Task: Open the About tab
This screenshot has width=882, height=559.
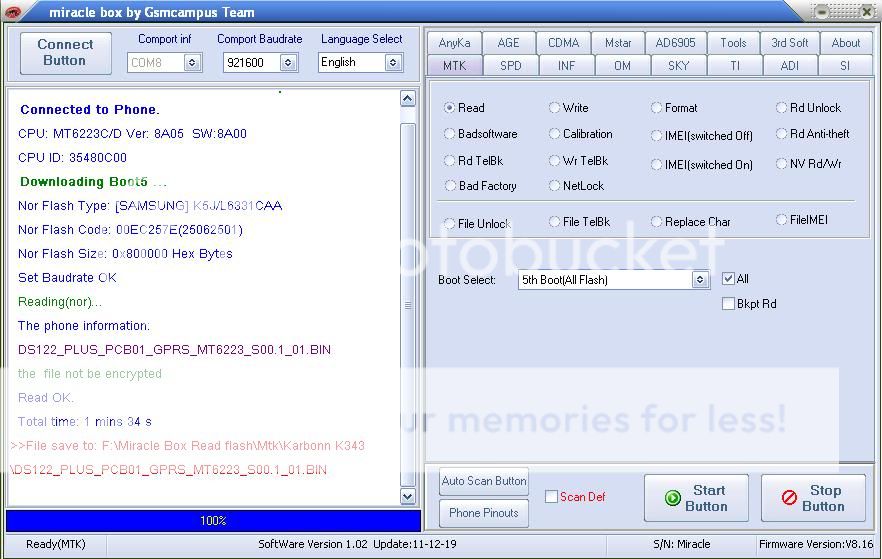Action: pyautogui.click(x=845, y=43)
